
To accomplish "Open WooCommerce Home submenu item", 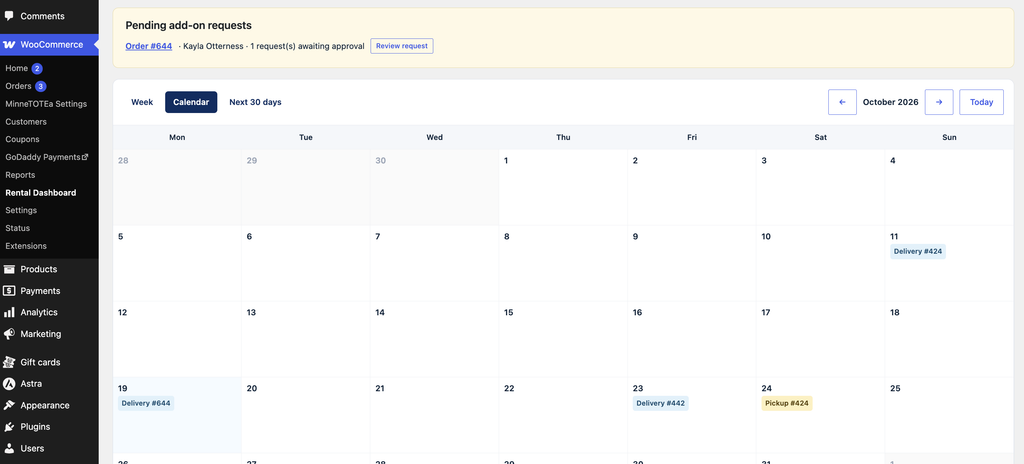I will [x=17, y=69].
